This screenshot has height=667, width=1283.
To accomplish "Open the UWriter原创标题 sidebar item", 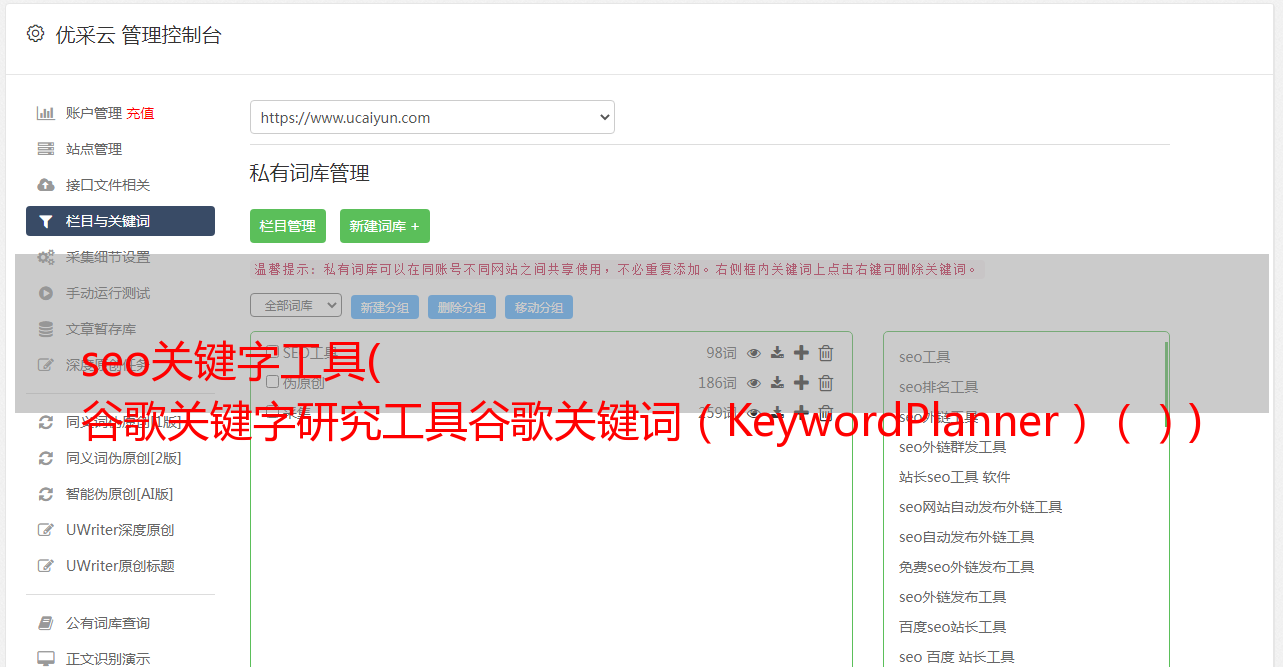I will pyautogui.click(x=120, y=566).
